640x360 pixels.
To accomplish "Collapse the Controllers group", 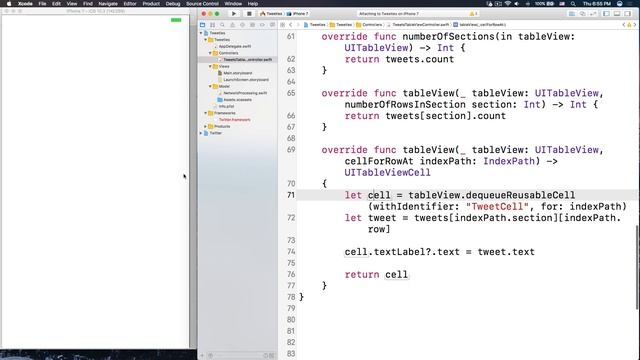I will point(211,53).
